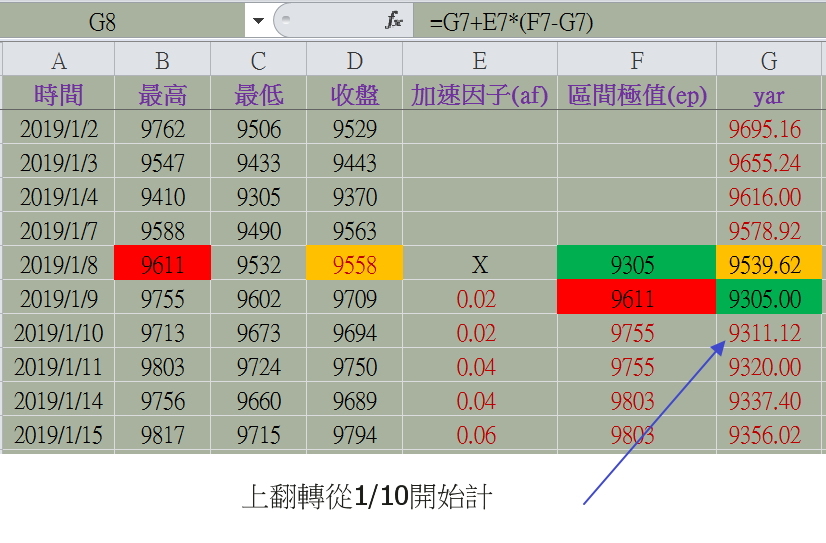
Task: Select yar cell 9578.92
Action: (x=769, y=230)
